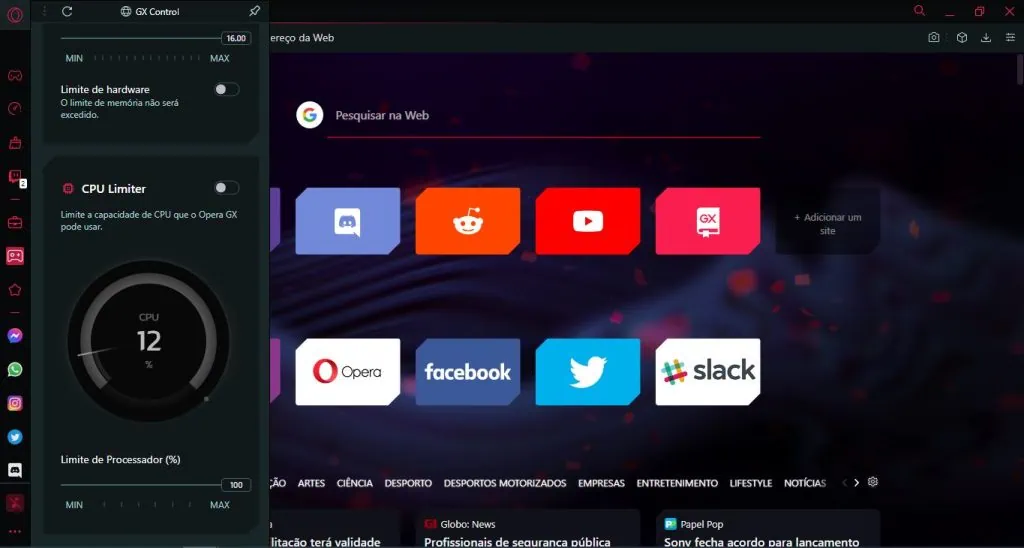Open the Discord speed dial tile

(347, 221)
